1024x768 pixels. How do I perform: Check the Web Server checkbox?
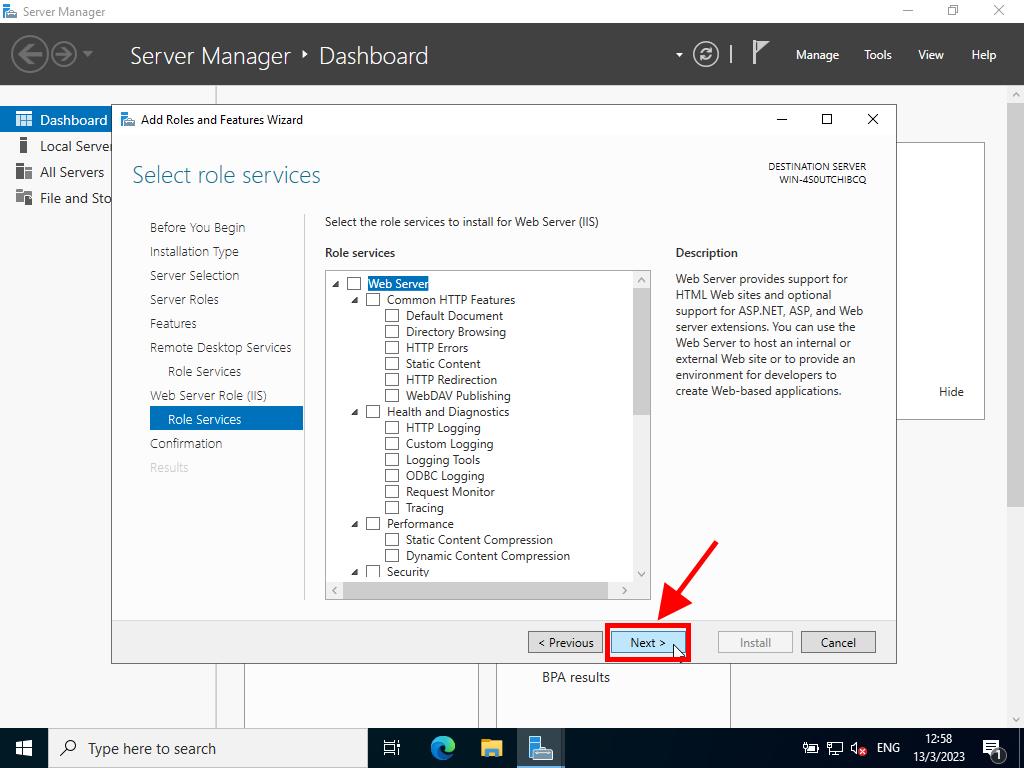[354, 283]
